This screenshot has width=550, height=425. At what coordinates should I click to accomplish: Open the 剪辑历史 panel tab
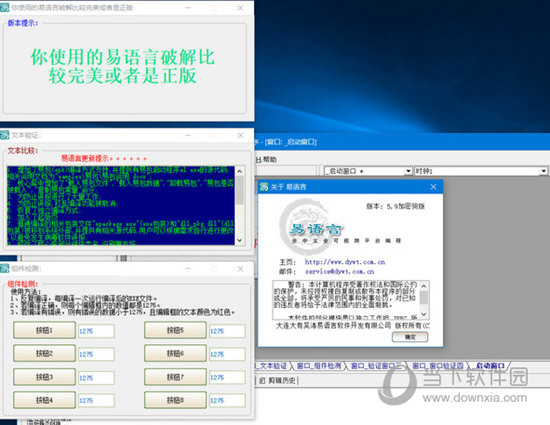279,380
